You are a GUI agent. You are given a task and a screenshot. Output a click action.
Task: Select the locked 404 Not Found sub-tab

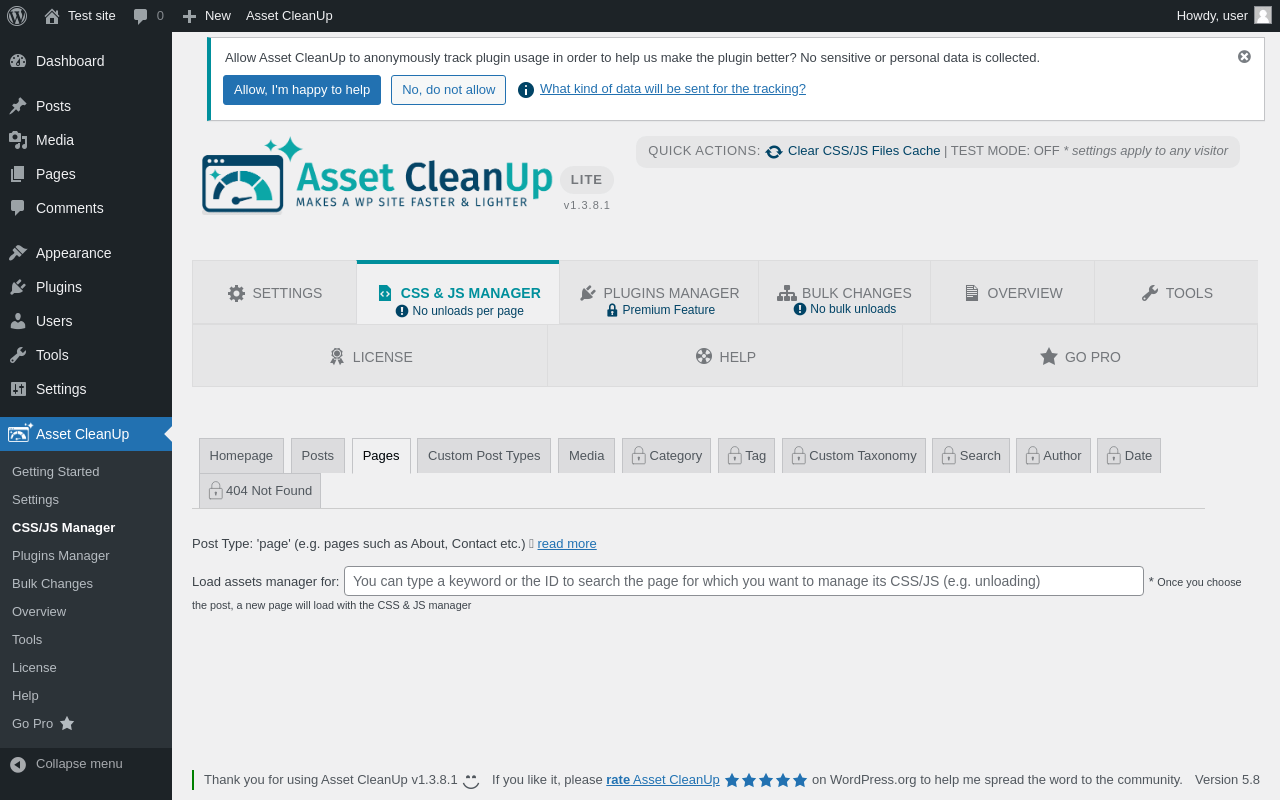260,491
